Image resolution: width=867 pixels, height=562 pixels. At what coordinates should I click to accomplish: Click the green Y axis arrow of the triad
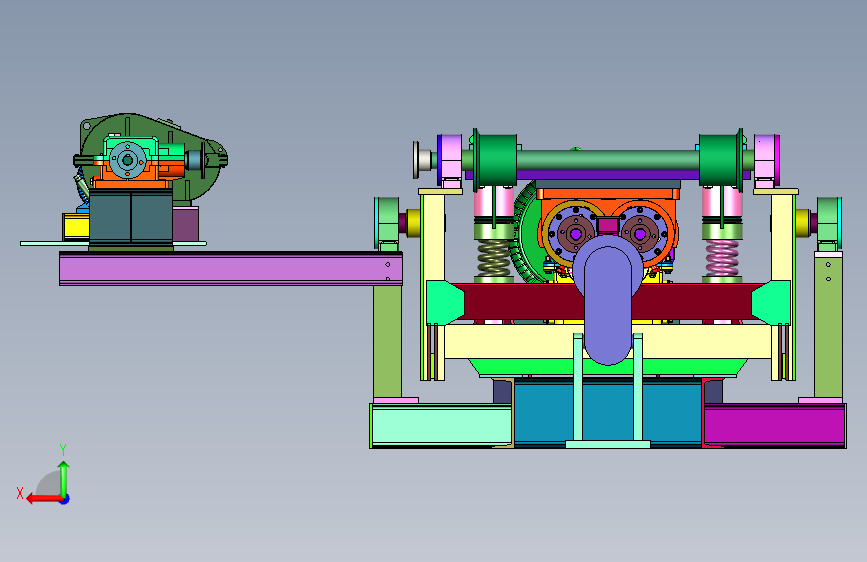[64, 477]
